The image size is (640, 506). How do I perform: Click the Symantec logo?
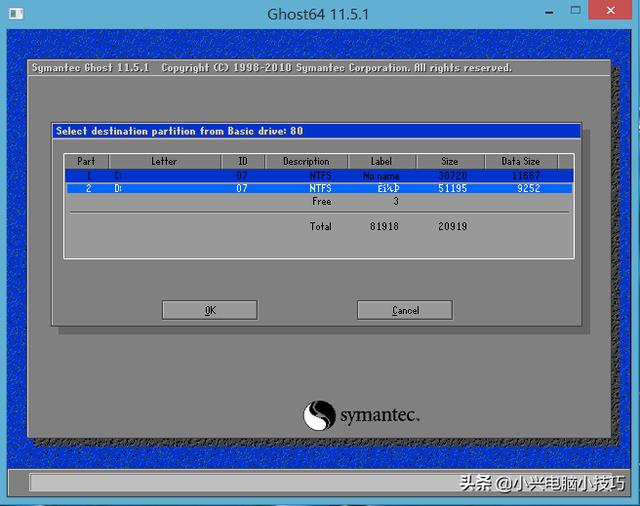pyautogui.click(x=361, y=415)
